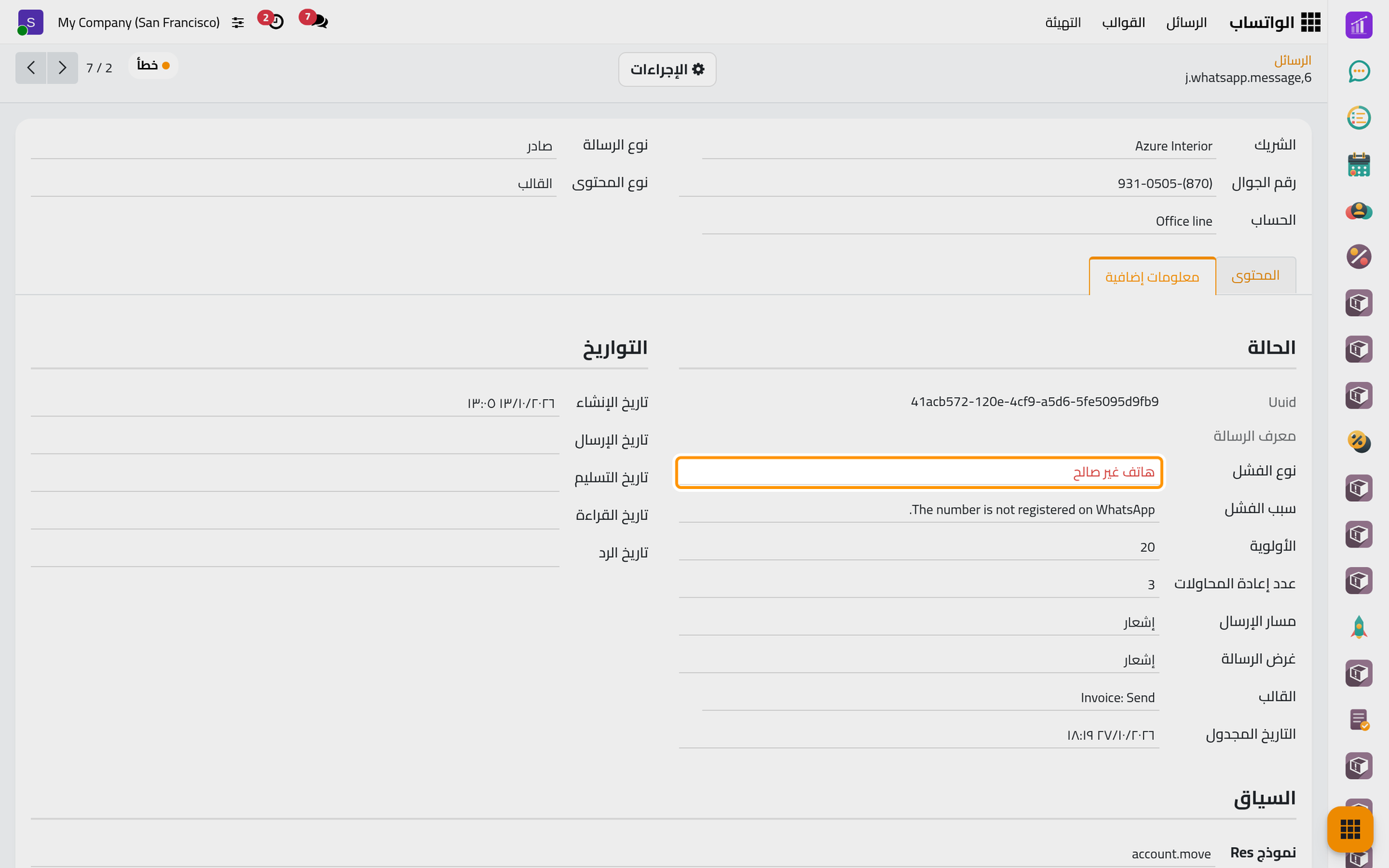Open the الإجراءات actions gear dropdown
The image size is (1389, 868).
667,69
